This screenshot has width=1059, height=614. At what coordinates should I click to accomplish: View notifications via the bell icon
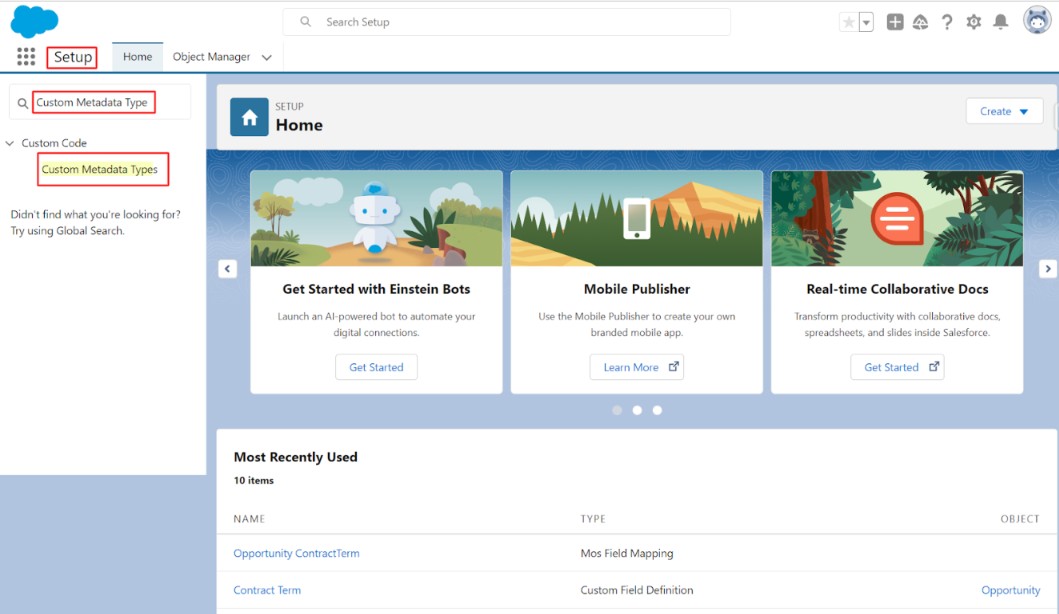tap(999, 20)
